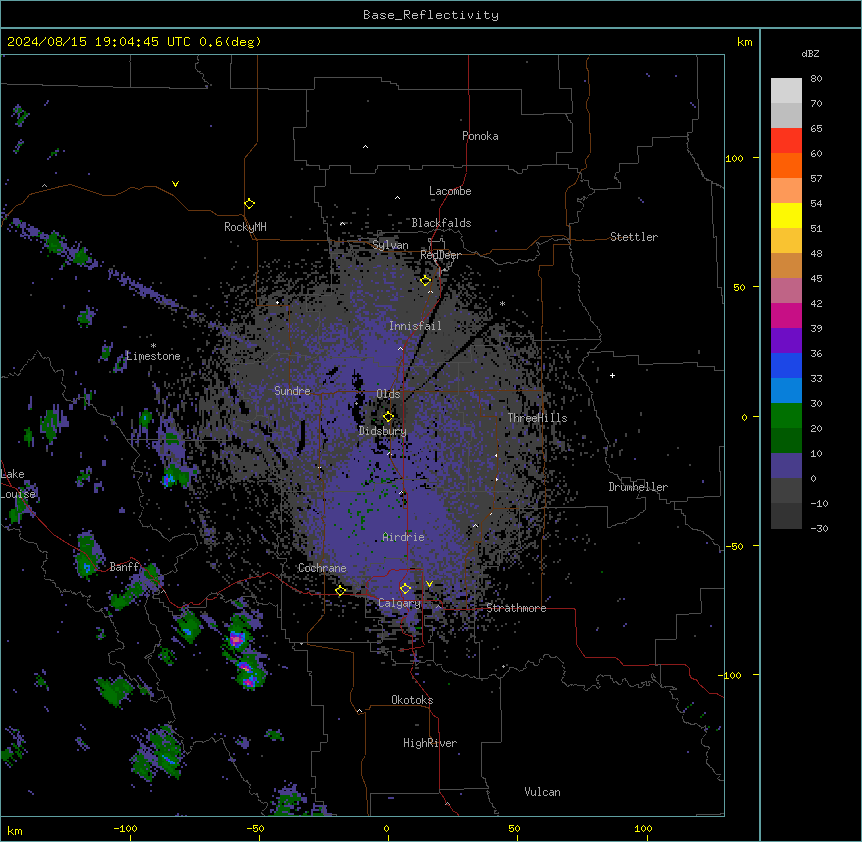Click the yellow diamond marker near RockyMH

[250, 204]
